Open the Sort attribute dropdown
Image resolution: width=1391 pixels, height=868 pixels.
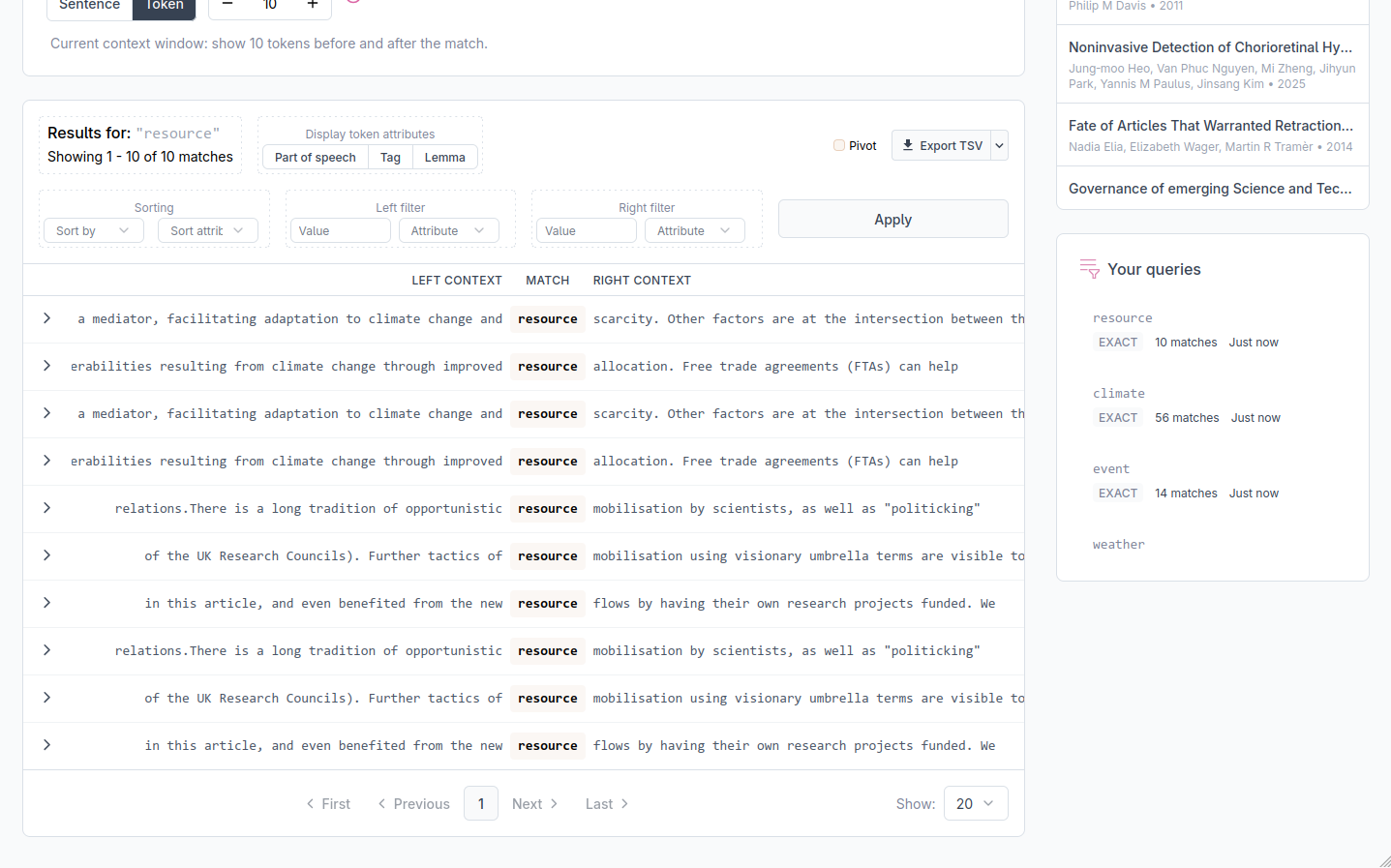207,231
